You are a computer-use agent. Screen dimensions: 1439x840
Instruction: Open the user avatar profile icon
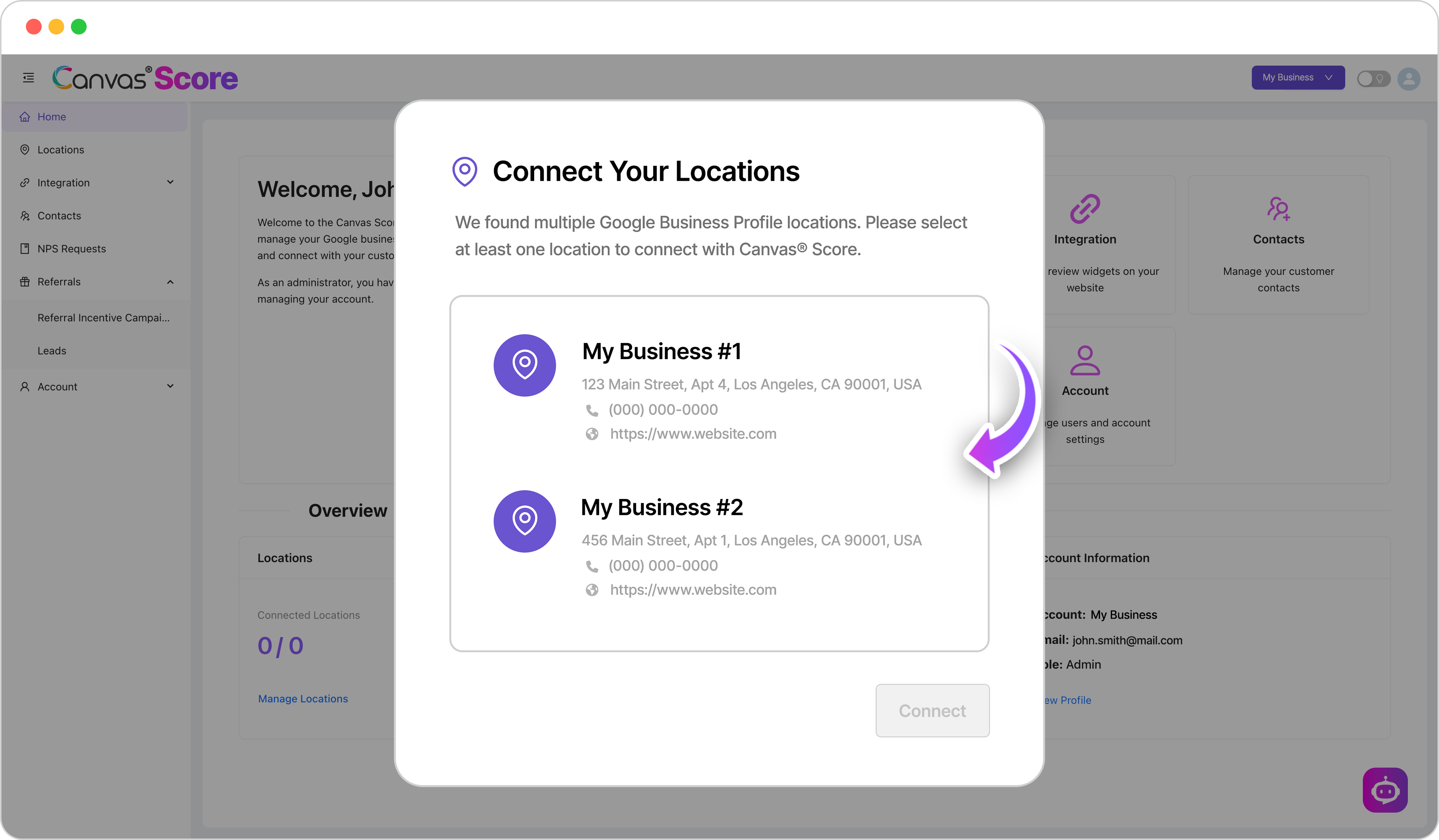tap(1408, 78)
